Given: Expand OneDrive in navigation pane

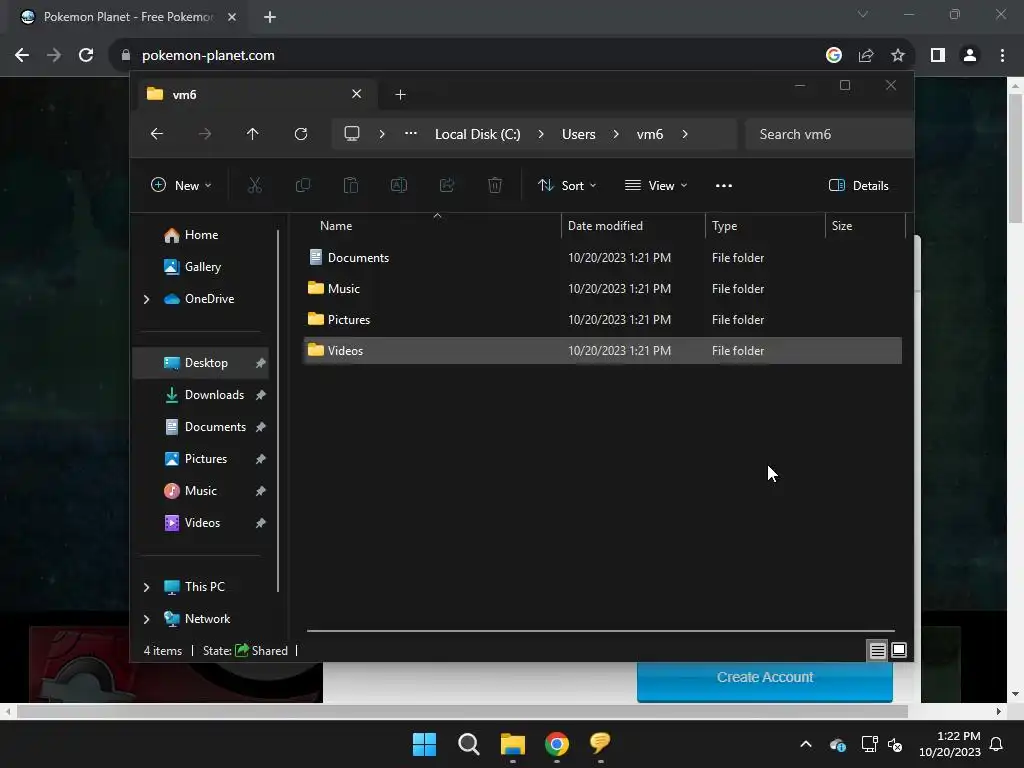Looking at the screenshot, I should click(x=146, y=299).
